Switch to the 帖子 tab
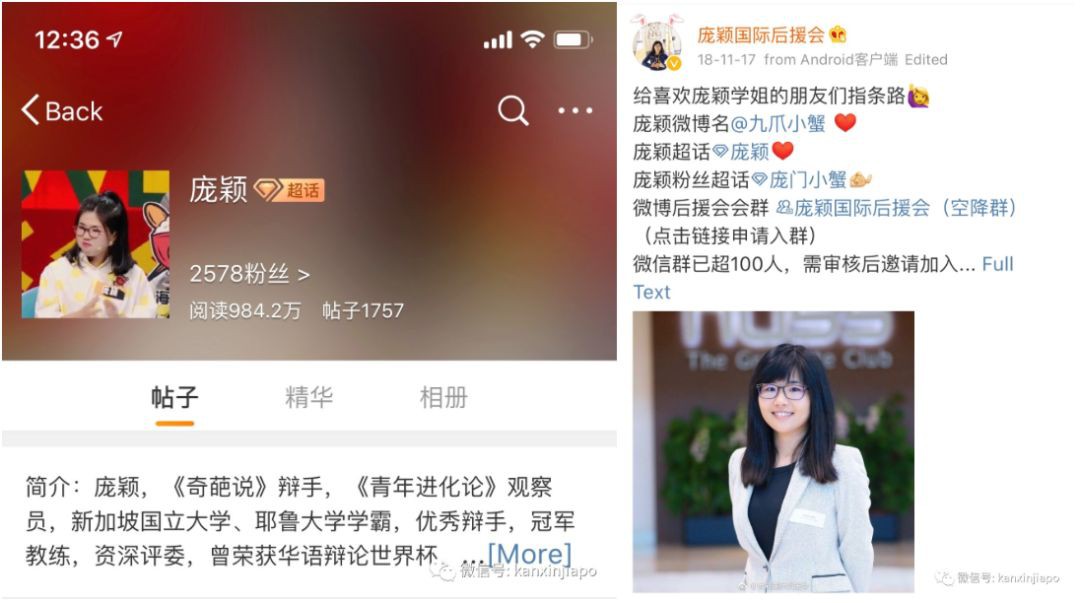The image size is (1080, 603). pos(174,398)
